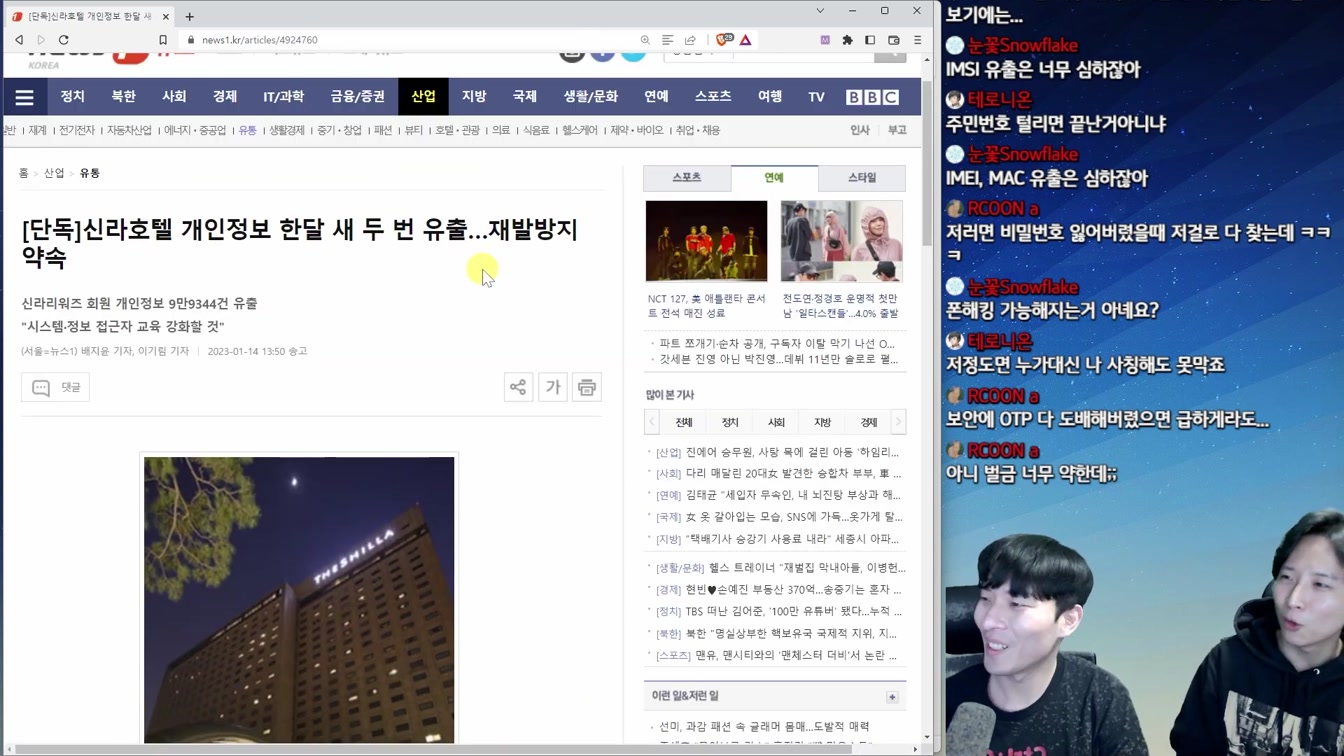
Task: Click the share icon in address bar
Action: 690,40
